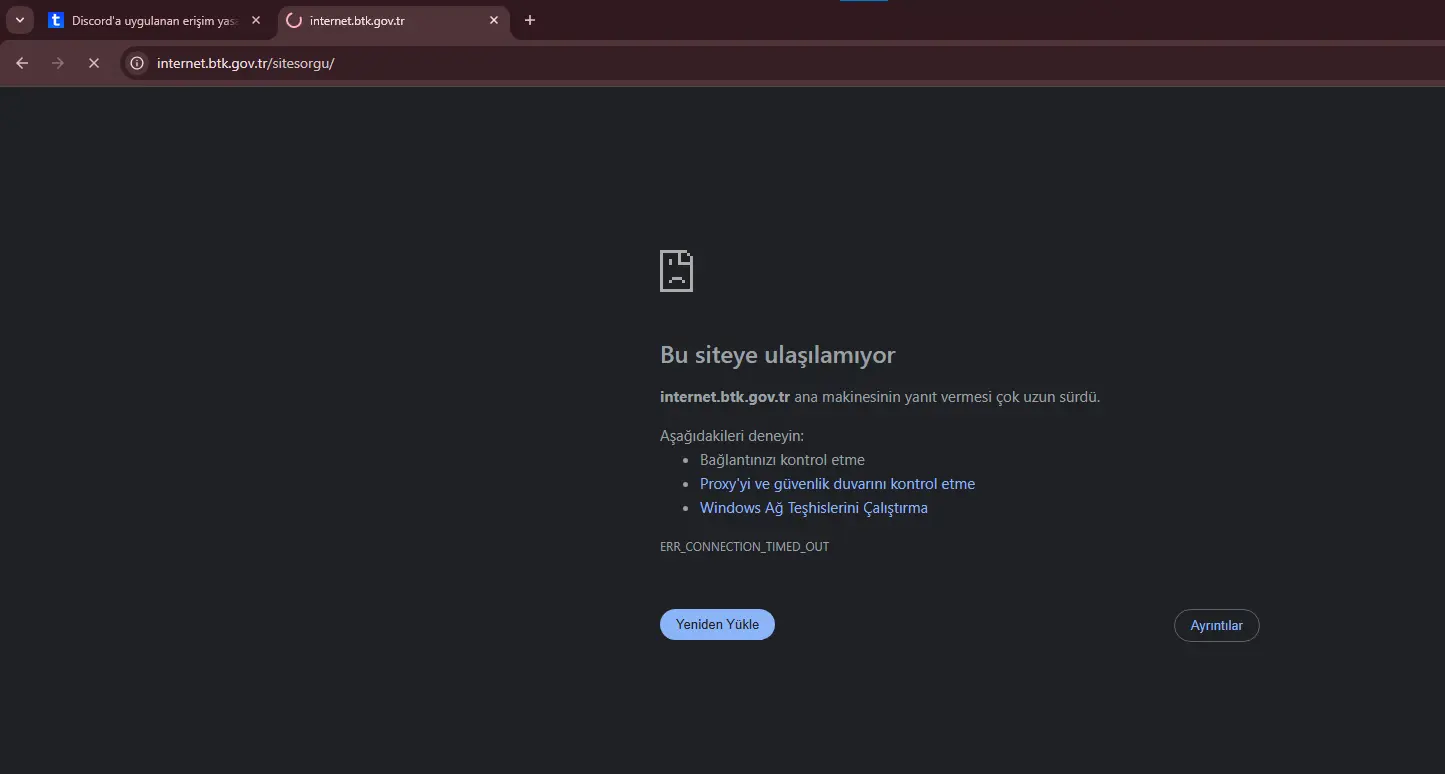Click the Discord tab's blue favicon
The height and width of the screenshot is (774, 1445).
pyautogui.click(x=56, y=20)
